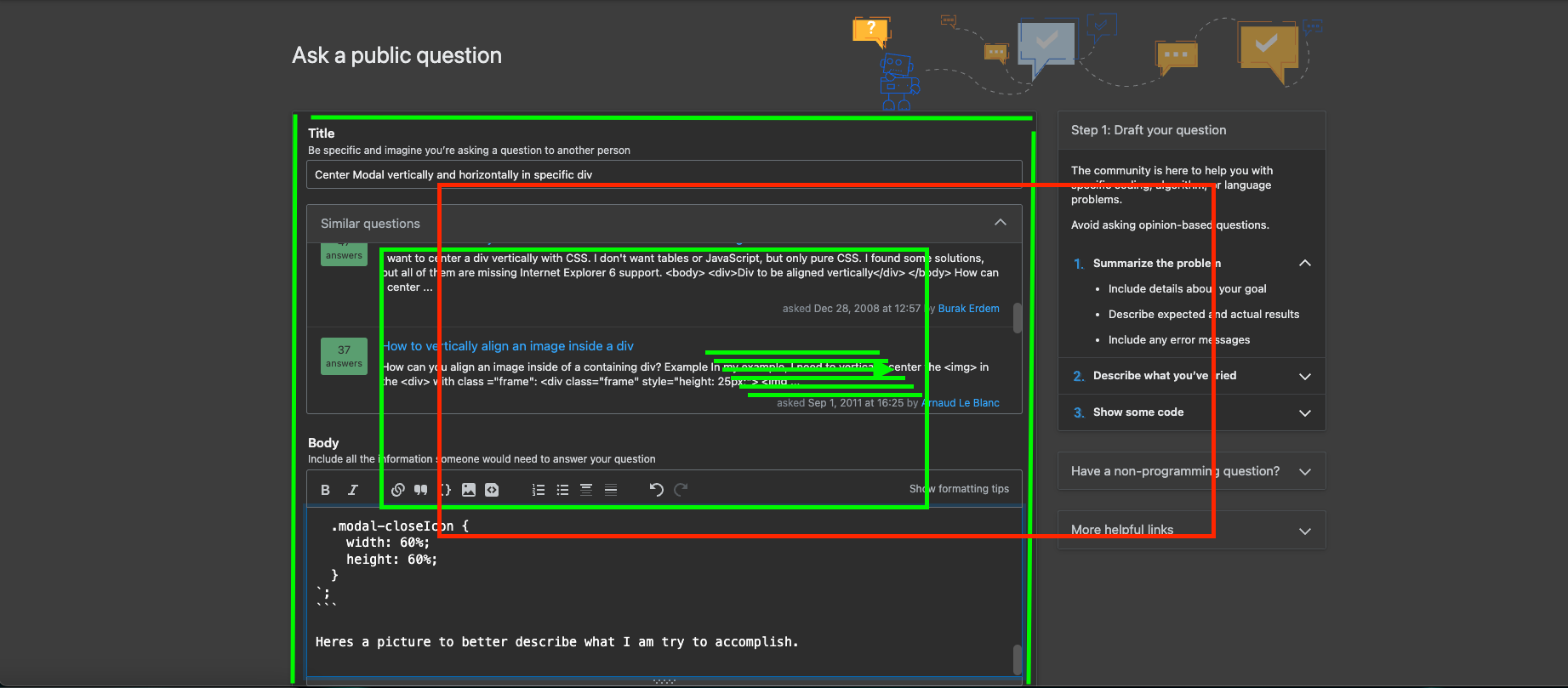Expand Have a non-programming question?
1568x688 pixels.
pos(1305,471)
